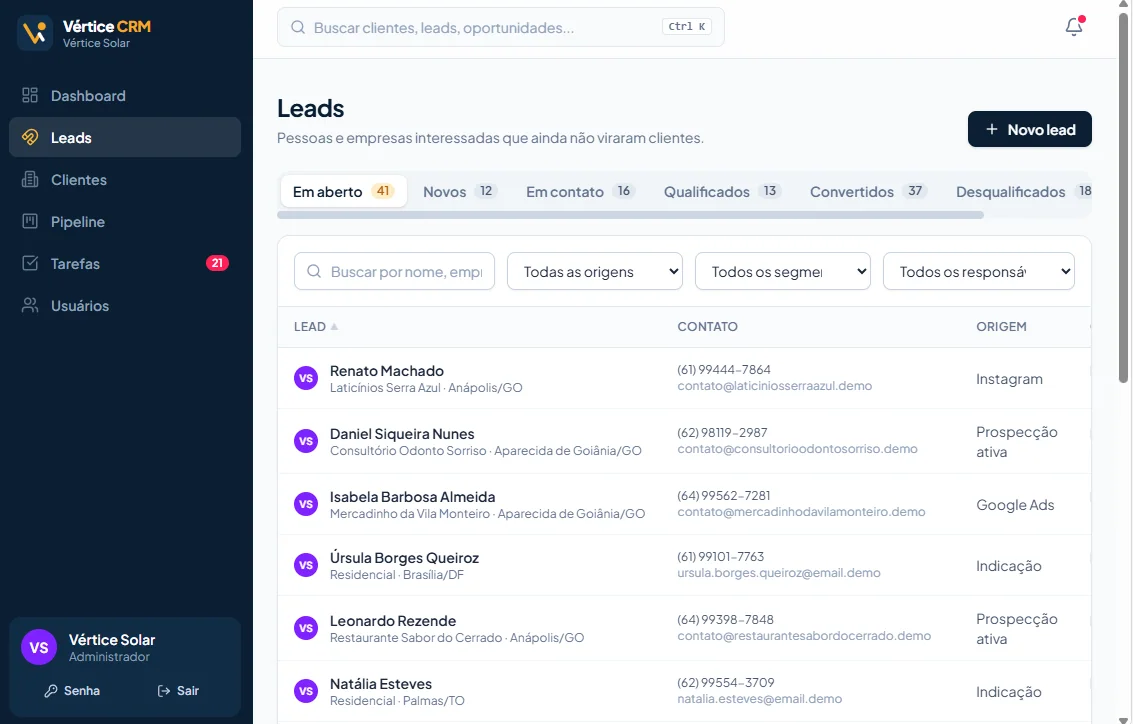Open lead Leonardo Rezende

[x=393, y=621]
